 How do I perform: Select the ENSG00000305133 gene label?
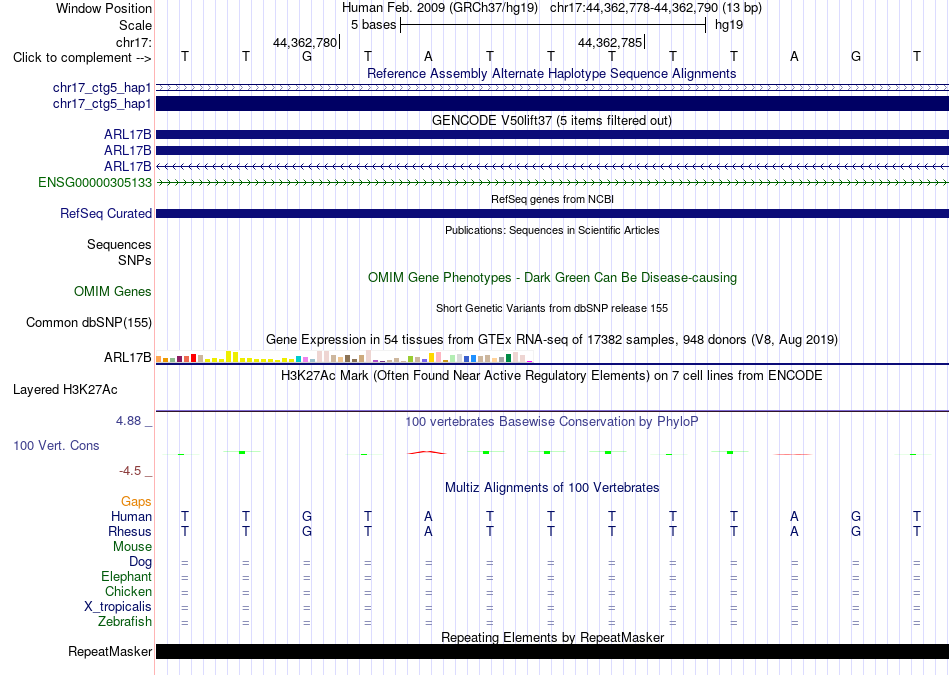click(x=95, y=182)
